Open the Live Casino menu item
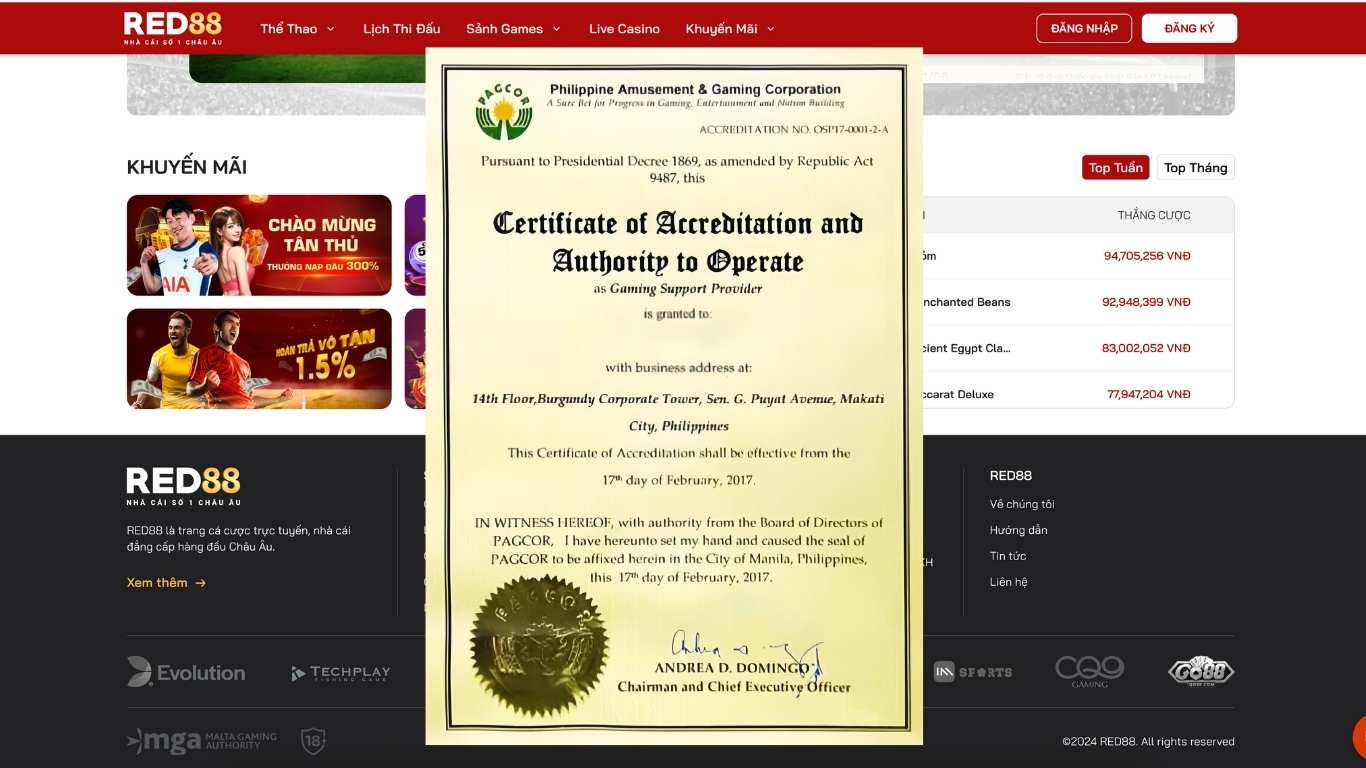Viewport: 1366px width, 768px height. point(624,29)
